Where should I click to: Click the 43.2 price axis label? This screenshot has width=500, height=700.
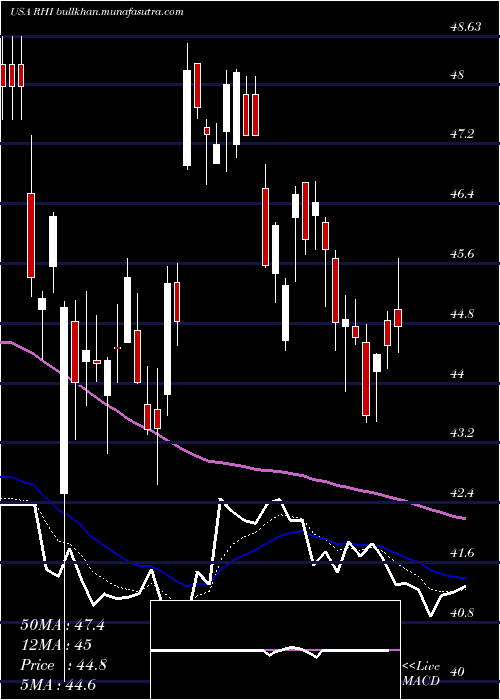pyautogui.click(x=462, y=433)
